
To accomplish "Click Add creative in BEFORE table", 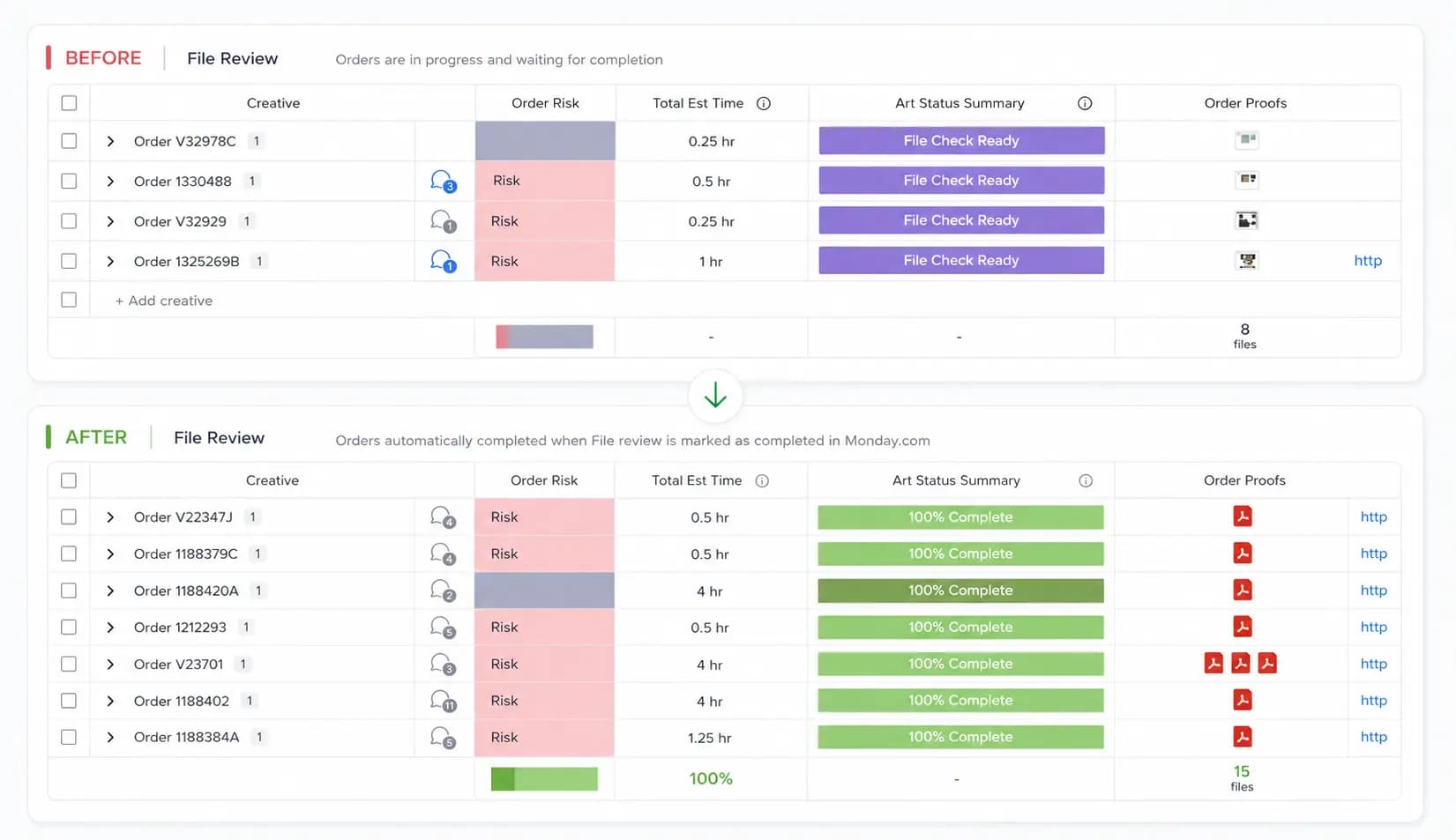I will 164,301.
